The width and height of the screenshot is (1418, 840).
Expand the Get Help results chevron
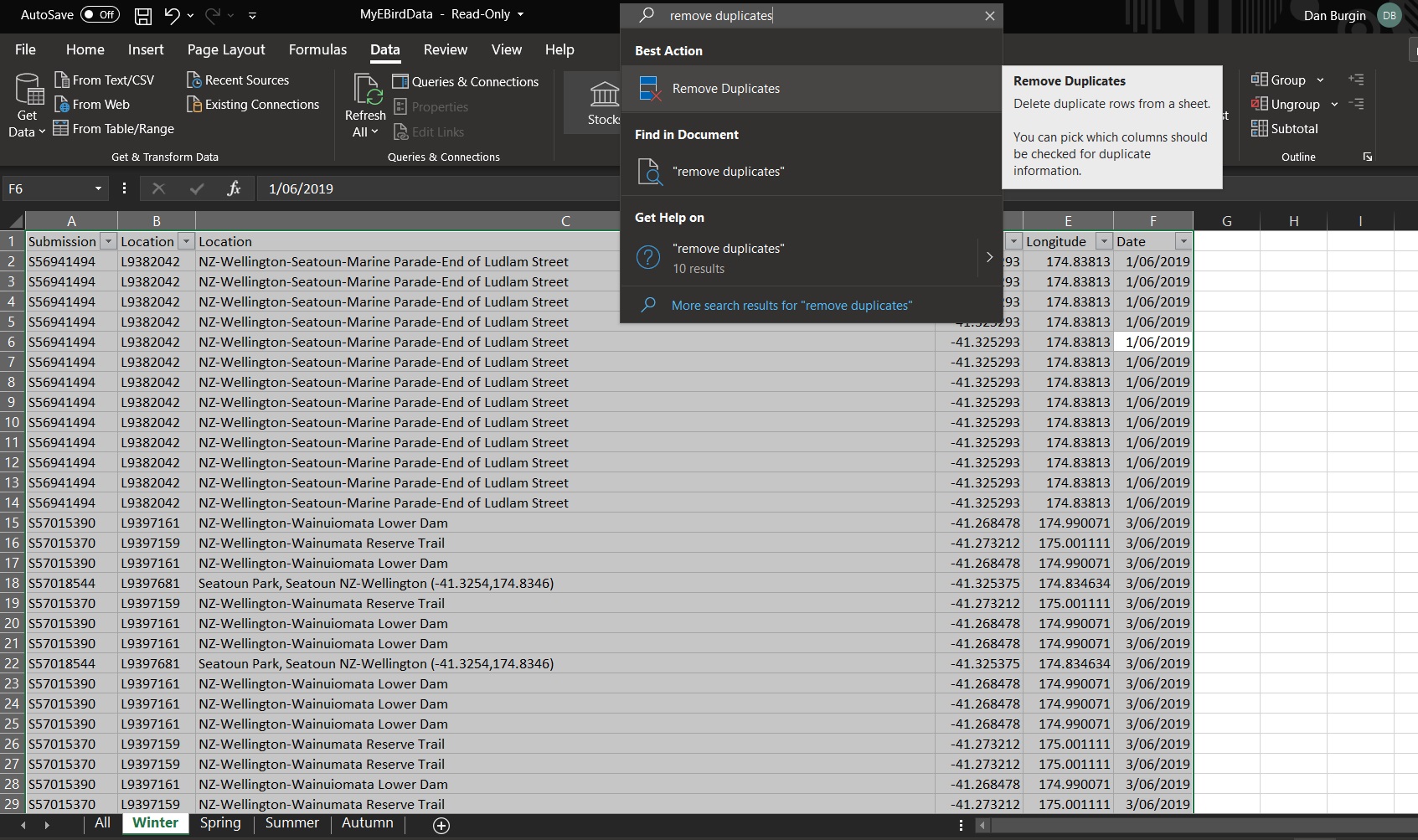(989, 257)
